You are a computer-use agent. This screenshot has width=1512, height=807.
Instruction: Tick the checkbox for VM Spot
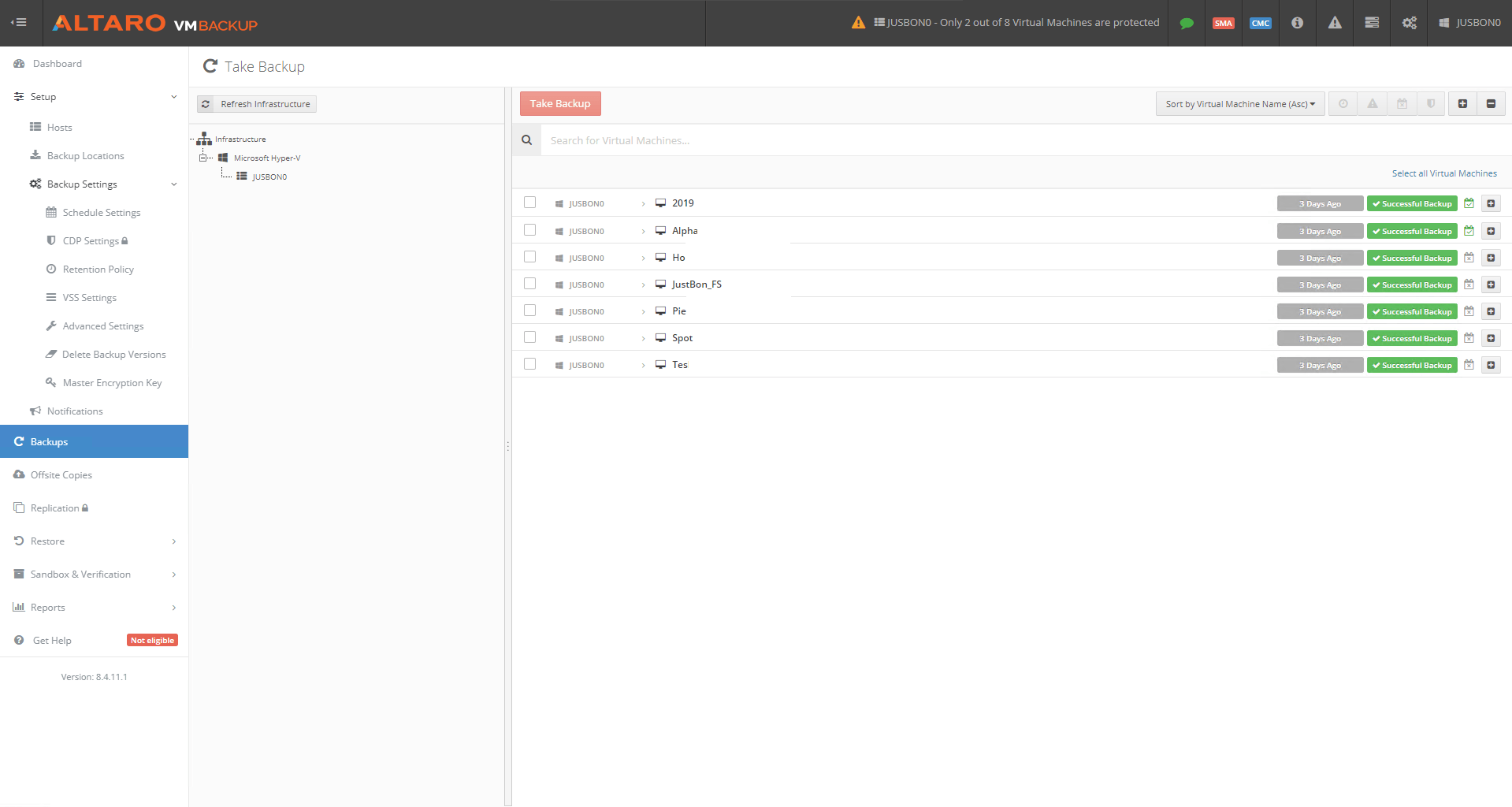[529, 337]
